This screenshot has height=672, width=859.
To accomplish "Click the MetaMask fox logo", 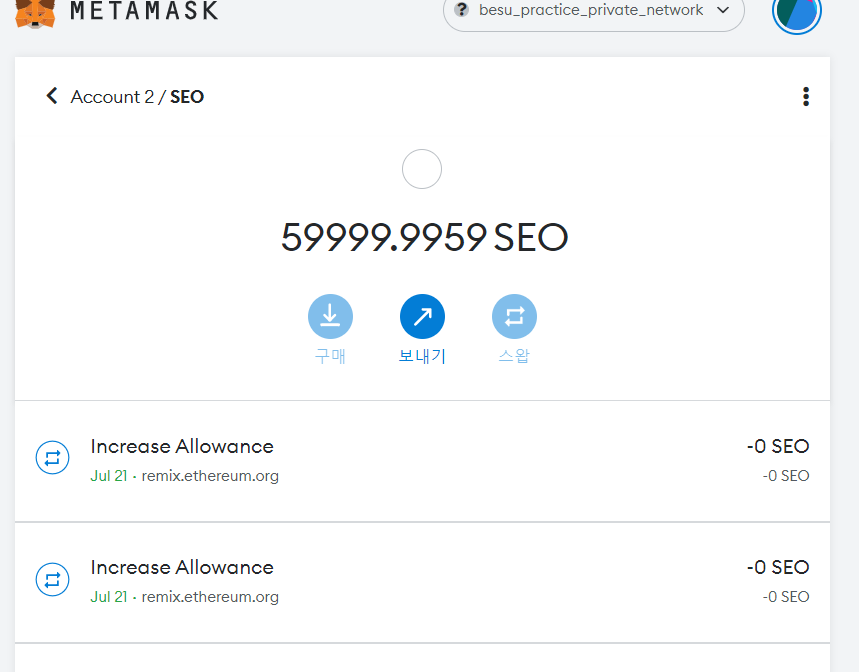I will tap(36, 11).
